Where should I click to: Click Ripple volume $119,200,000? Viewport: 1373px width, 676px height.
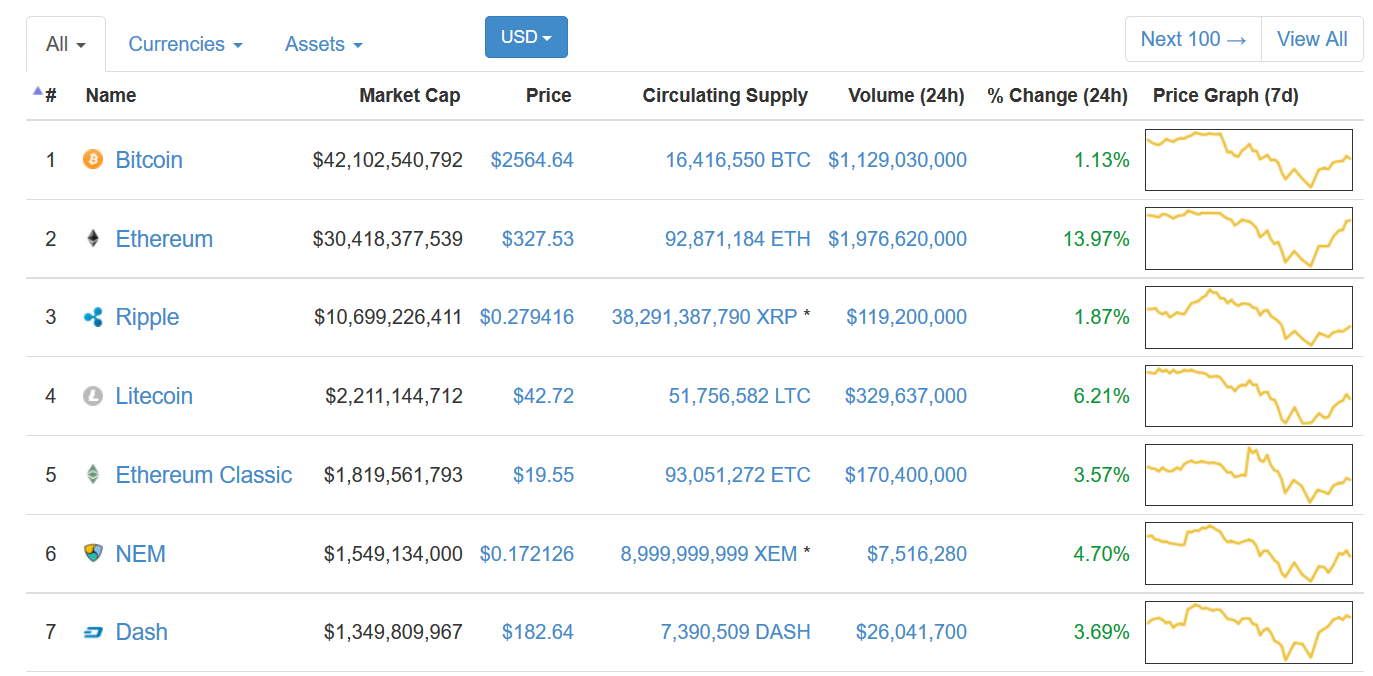(x=906, y=318)
